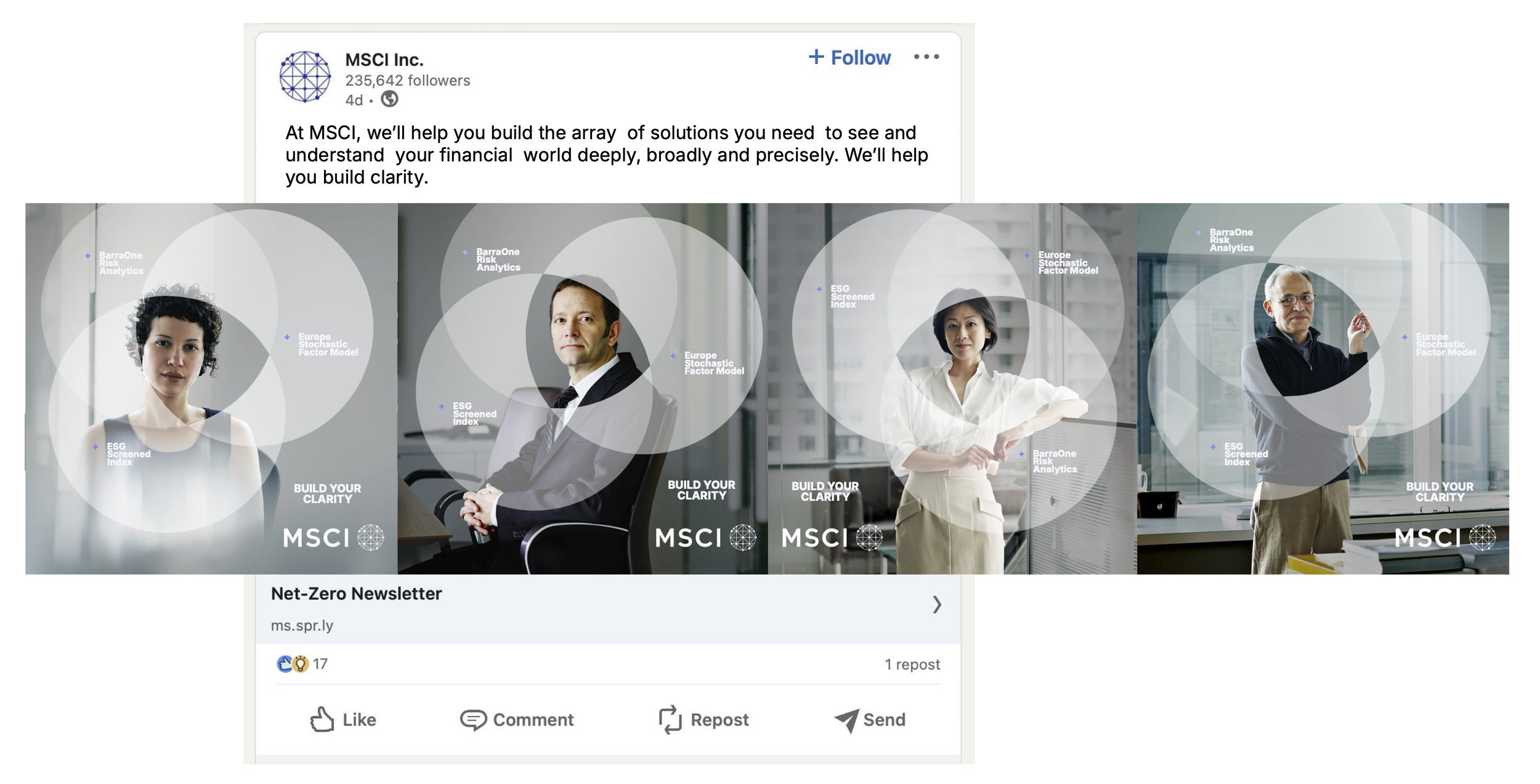Click the thumbs-up Like icon
This screenshot has height=784, width=1540.
click(x=322, y=719)
